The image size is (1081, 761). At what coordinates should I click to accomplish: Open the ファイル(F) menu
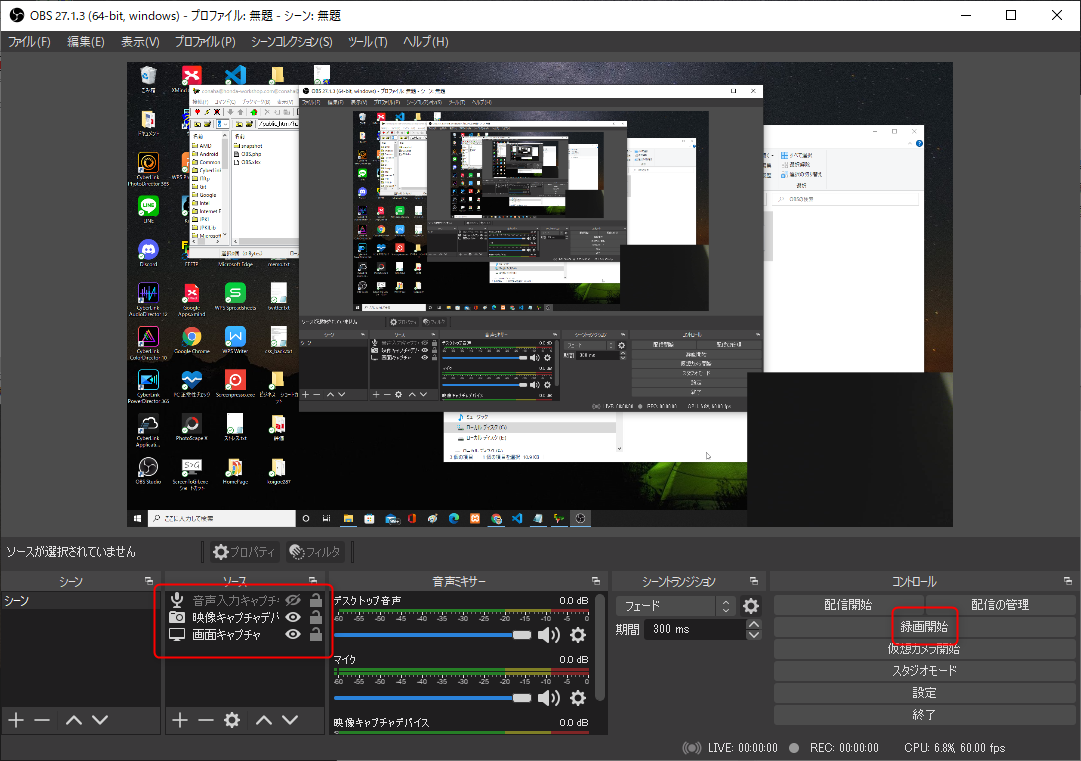[x=29, y=41]
